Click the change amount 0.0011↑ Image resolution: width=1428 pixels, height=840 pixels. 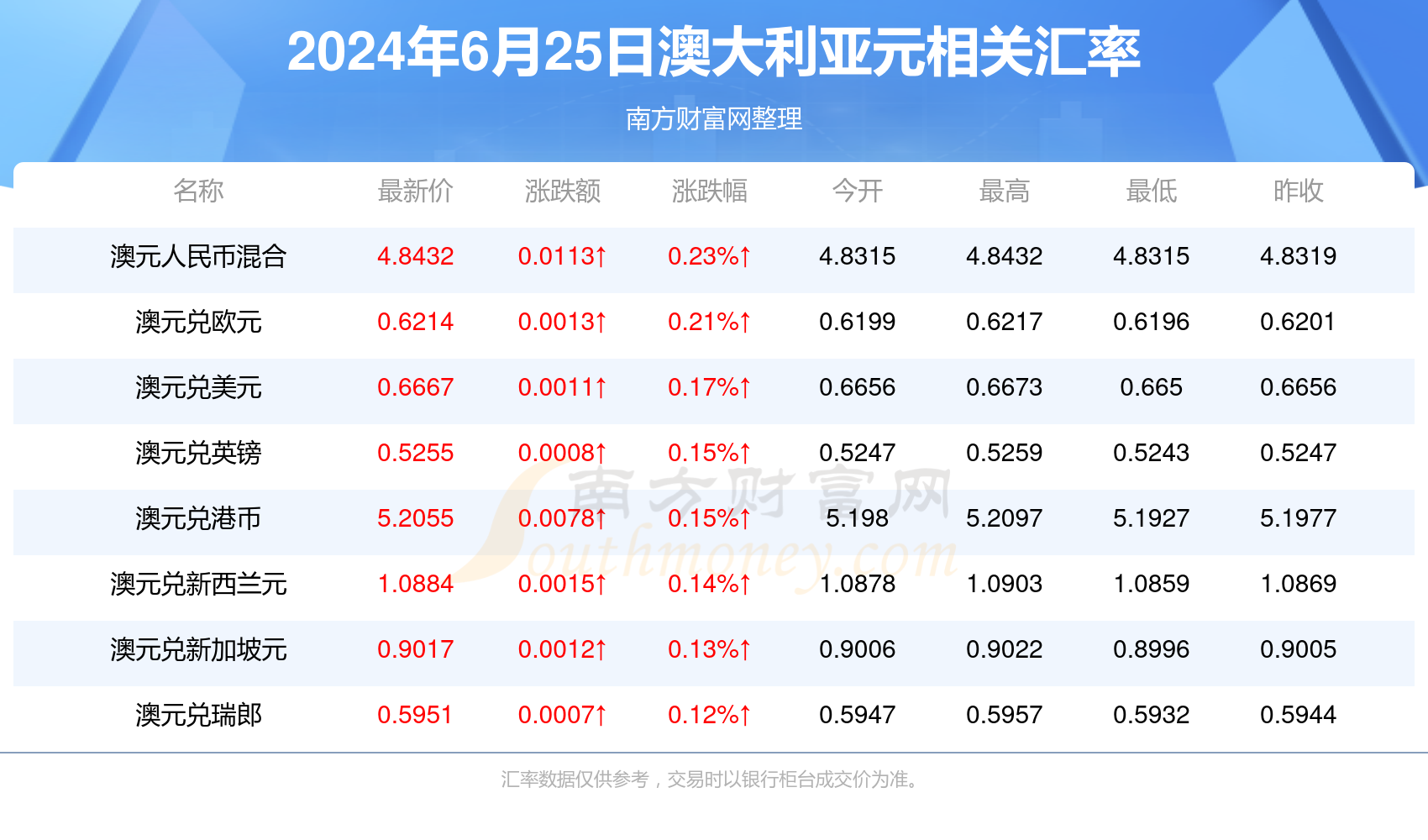click(563, 387)
